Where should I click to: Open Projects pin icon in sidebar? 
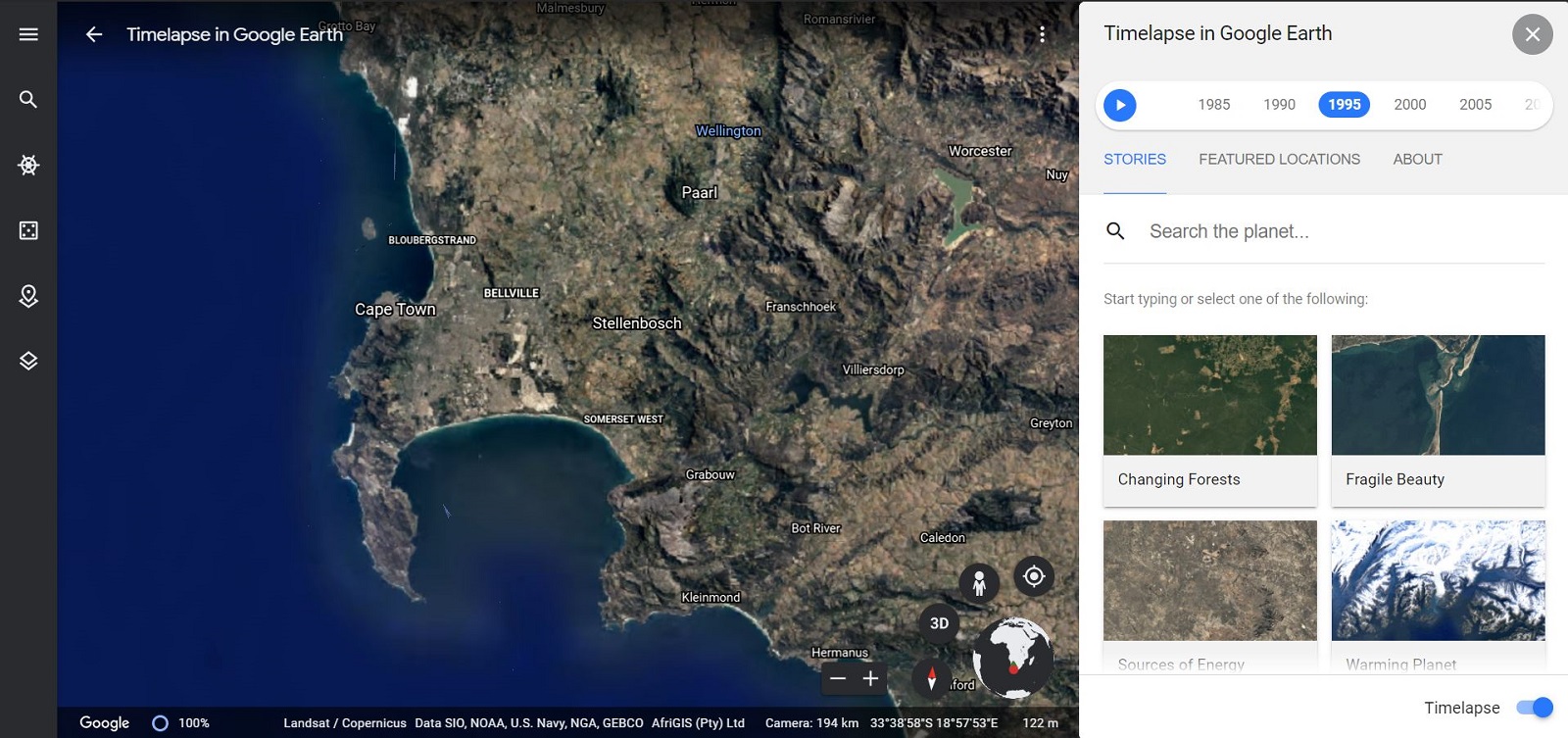[x=28, y=296]
